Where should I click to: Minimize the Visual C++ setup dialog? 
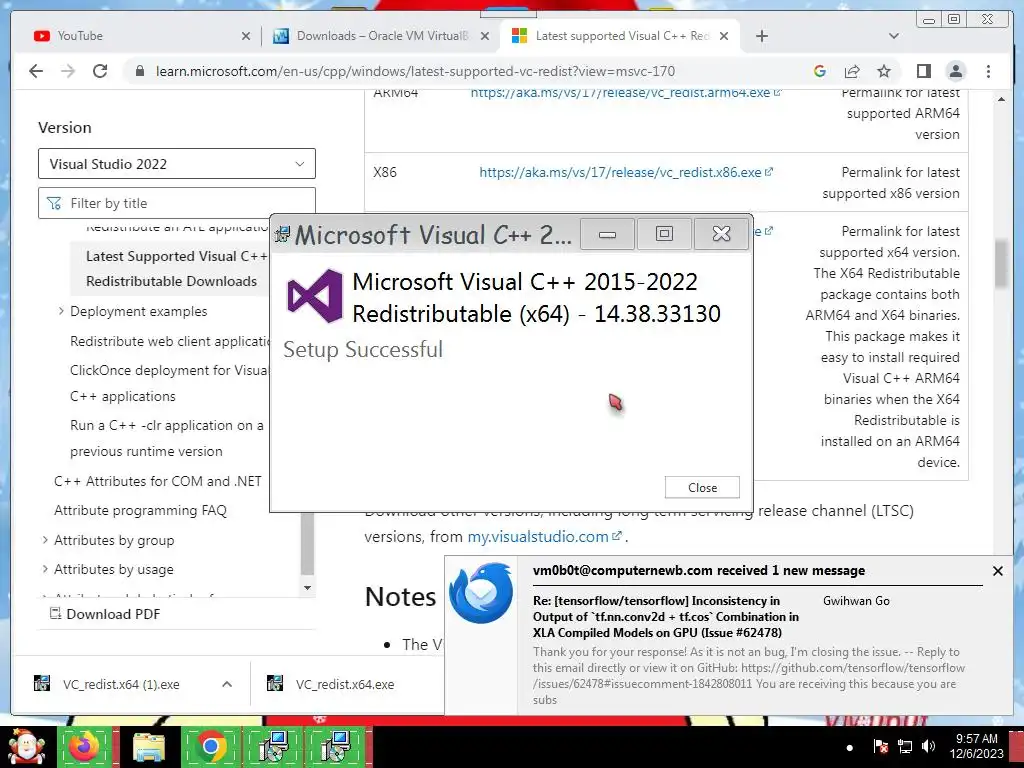607,234
